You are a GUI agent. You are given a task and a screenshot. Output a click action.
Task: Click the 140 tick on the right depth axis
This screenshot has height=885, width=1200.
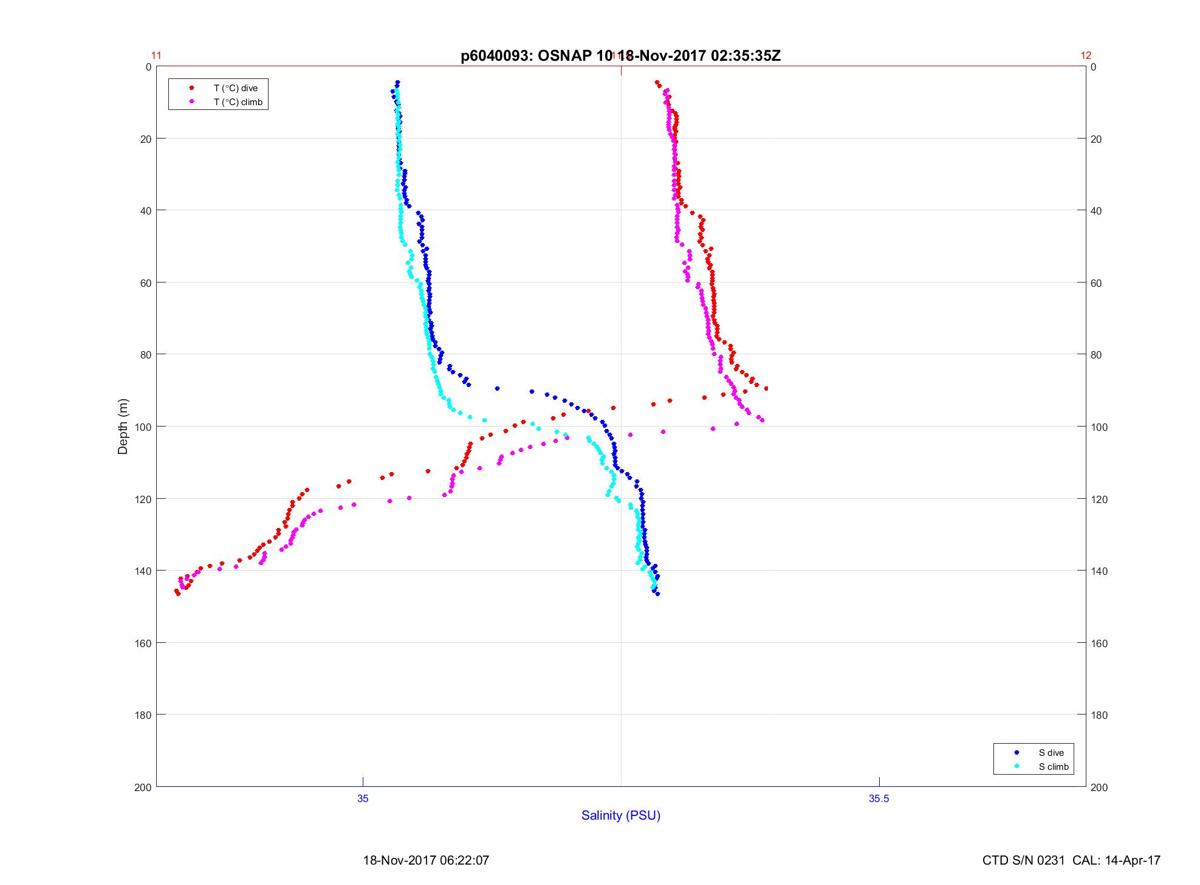(1100, 571)
